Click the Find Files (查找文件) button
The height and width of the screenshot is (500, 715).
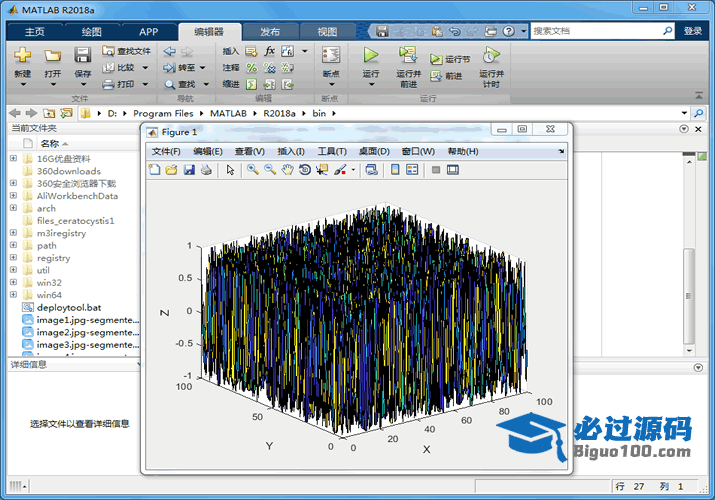[x=126, y=51]
